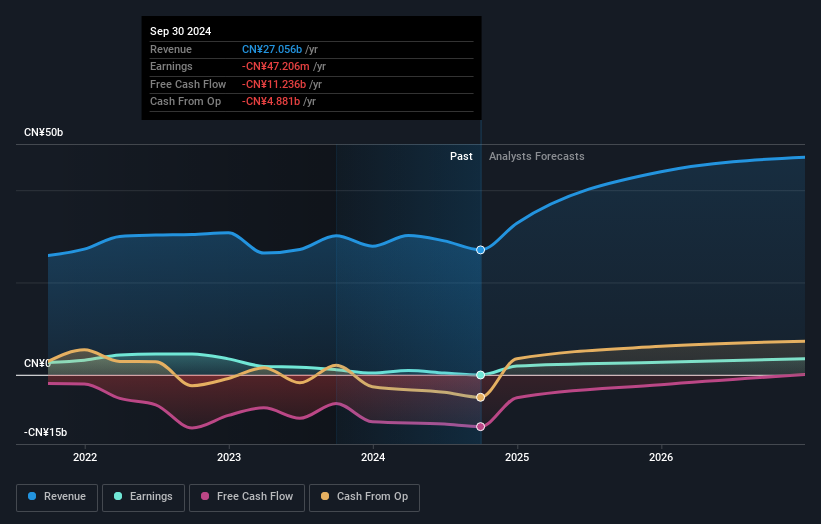Click the CN¥27.056b revenue value

(272, 49)
